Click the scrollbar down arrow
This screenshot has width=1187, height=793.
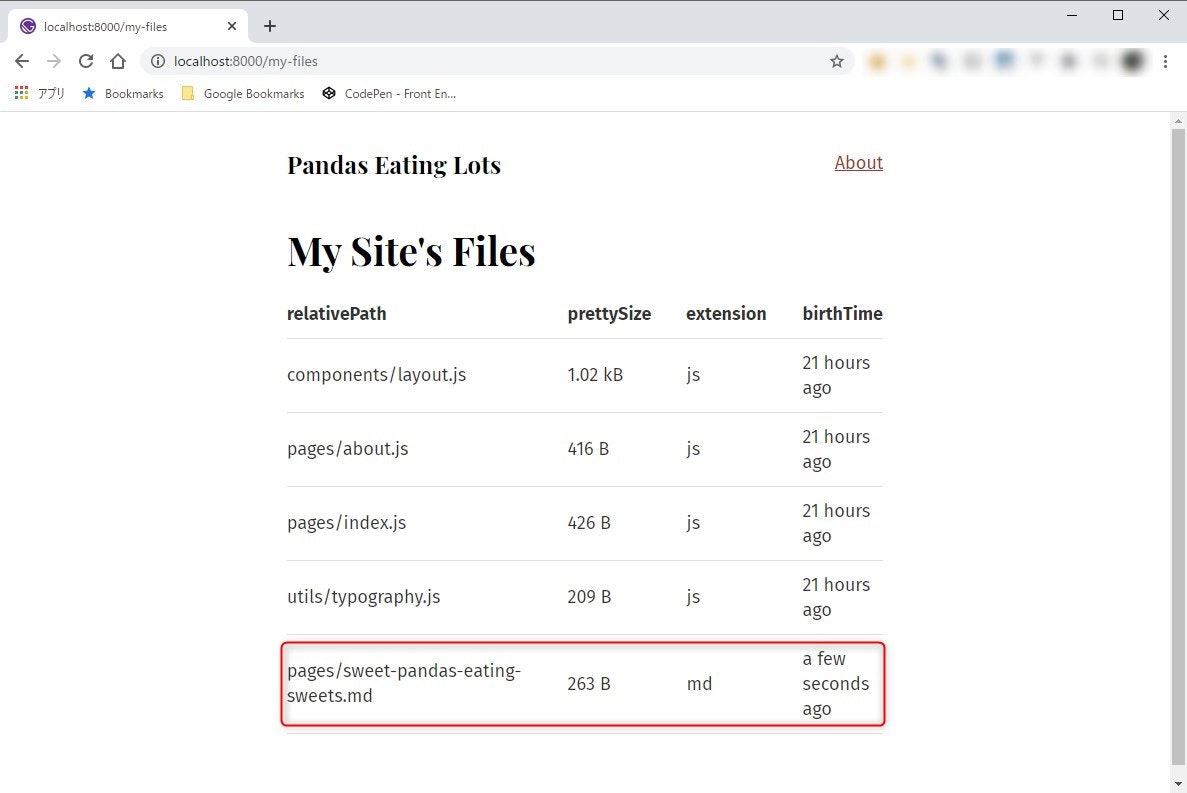coord(1178,784)
